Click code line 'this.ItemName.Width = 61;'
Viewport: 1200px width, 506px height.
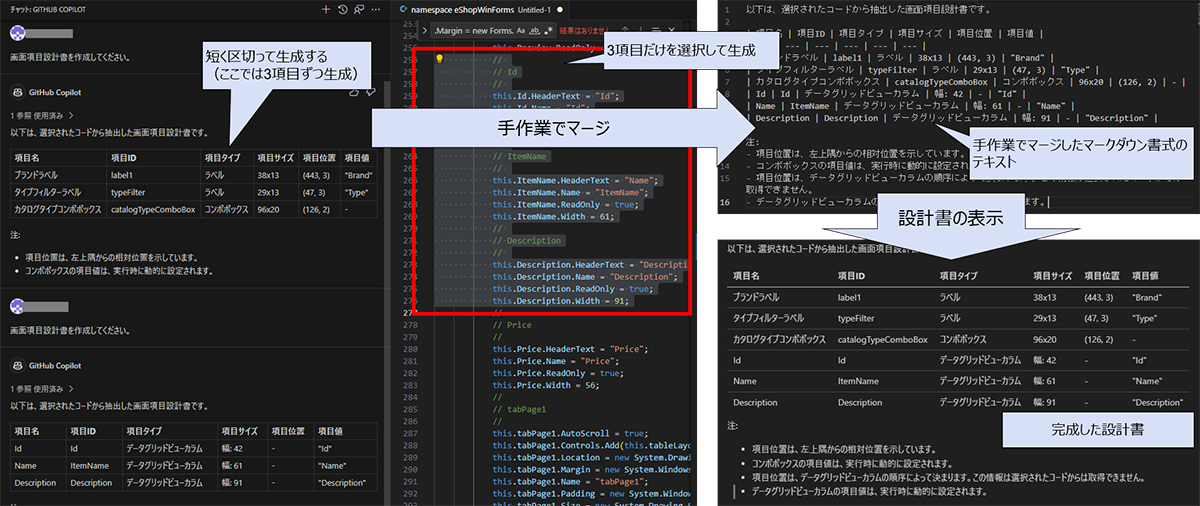(x=555, y=216)
